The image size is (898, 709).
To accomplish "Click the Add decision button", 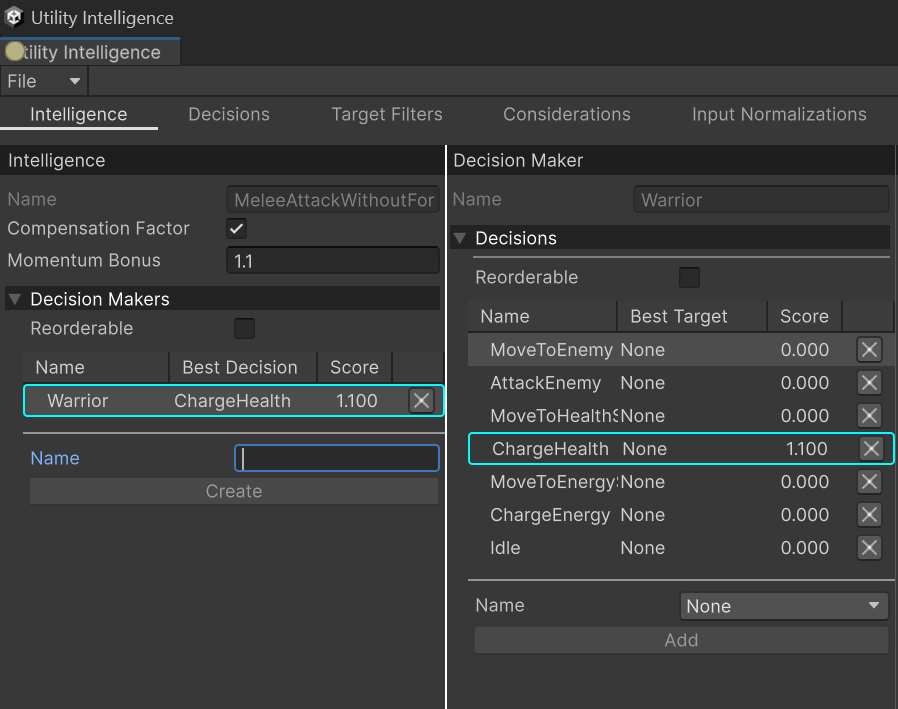I will 682,640.
